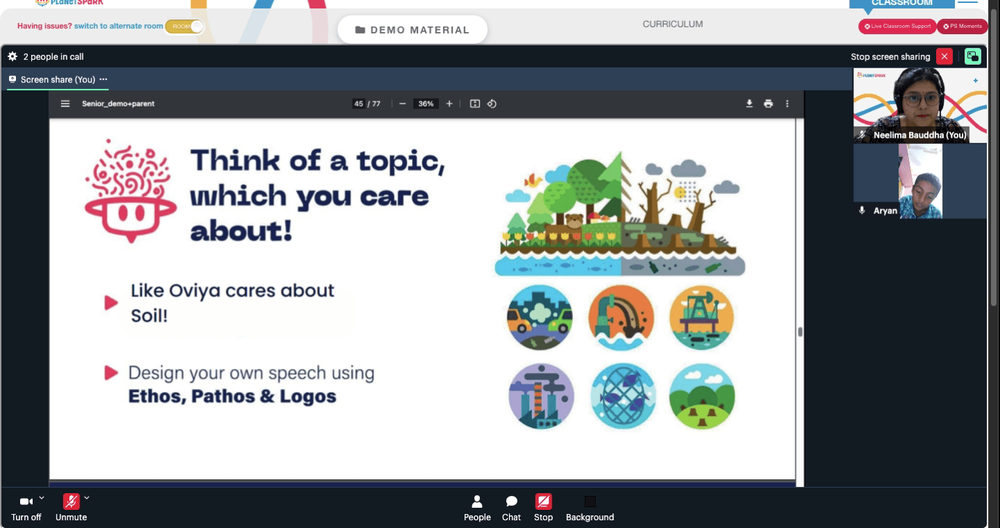1000x528 pixels.
Task: Click the fishing net circle image
Action: [x=622, y=396]
